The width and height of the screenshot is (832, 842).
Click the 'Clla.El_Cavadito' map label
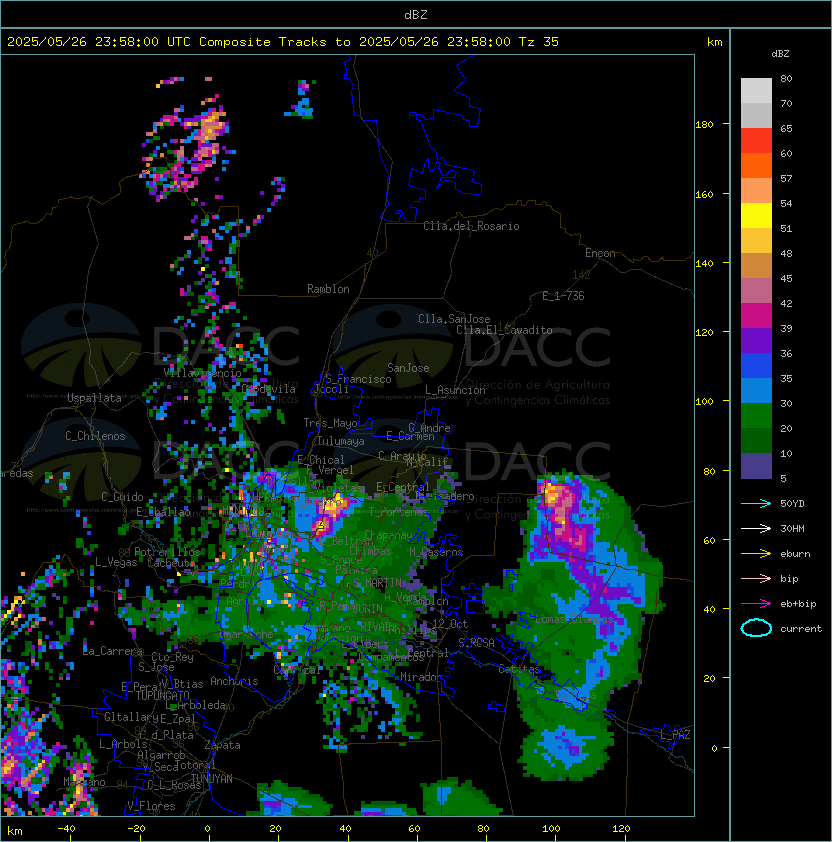504,330
